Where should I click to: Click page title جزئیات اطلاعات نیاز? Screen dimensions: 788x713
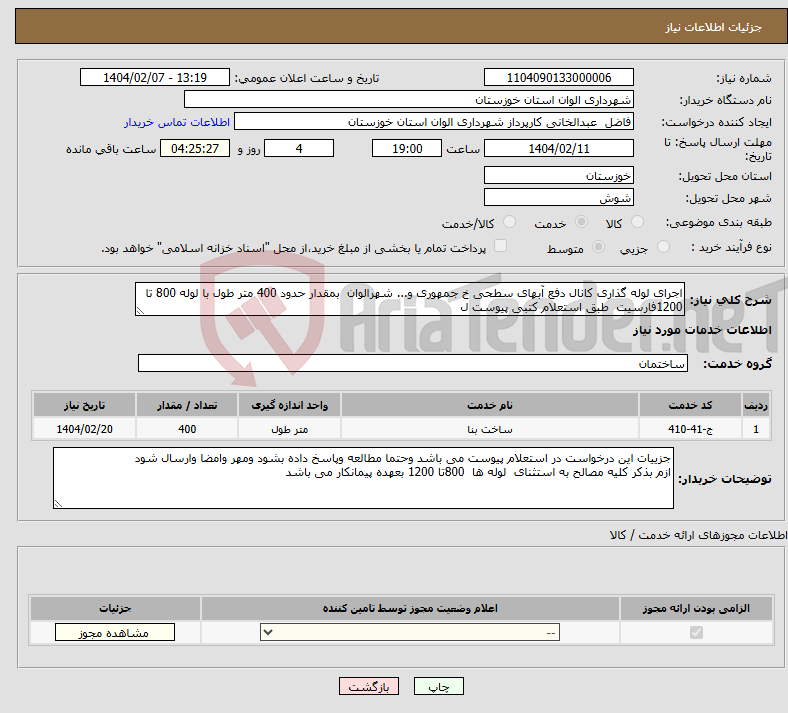pos(714,27)
